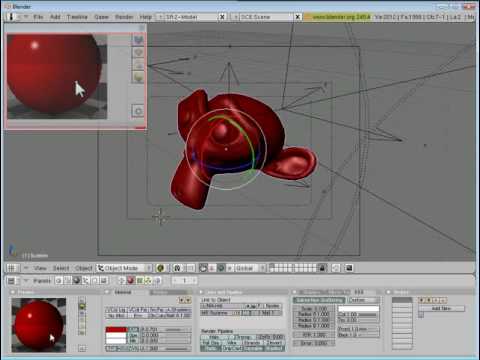The width and height of the screenshot is (480, 360).
Task: Toggle the ZTransp option
Action: (x=242, y=337)
